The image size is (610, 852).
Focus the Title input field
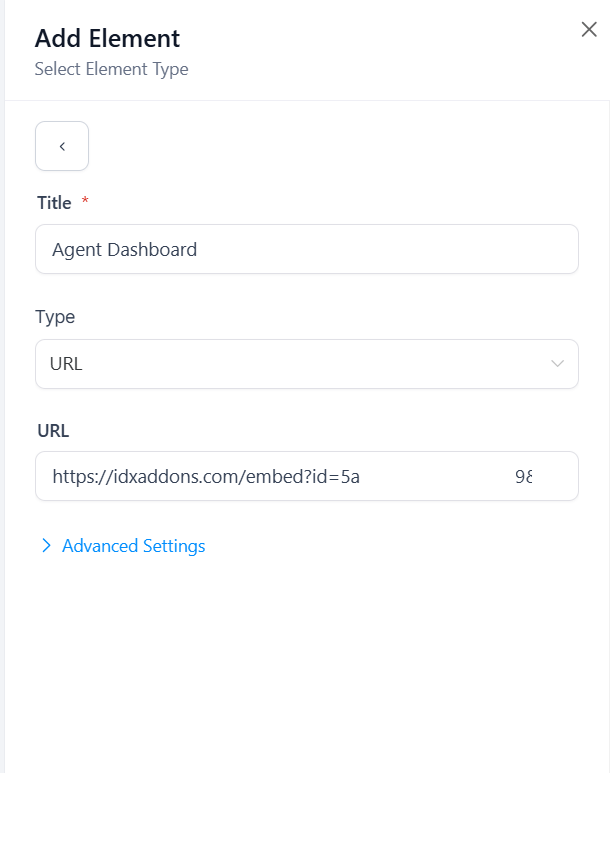pos(306,249)
